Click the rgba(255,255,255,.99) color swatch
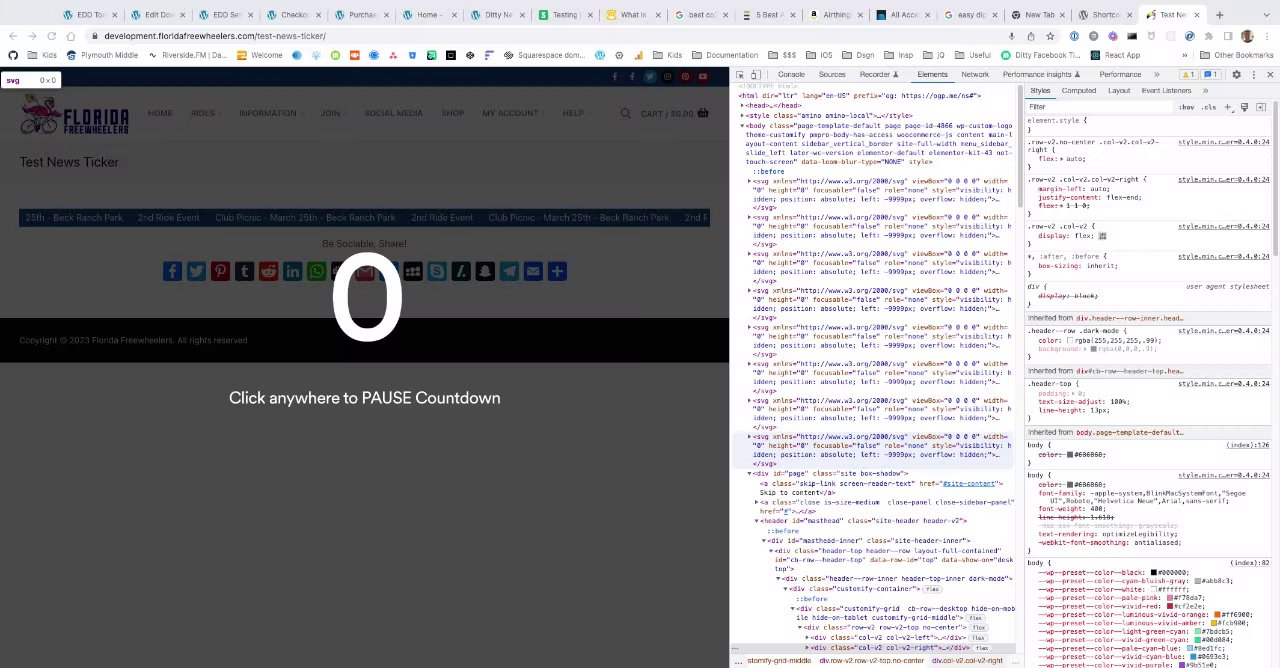1280x668 pixels. (x=1069, y=341)
